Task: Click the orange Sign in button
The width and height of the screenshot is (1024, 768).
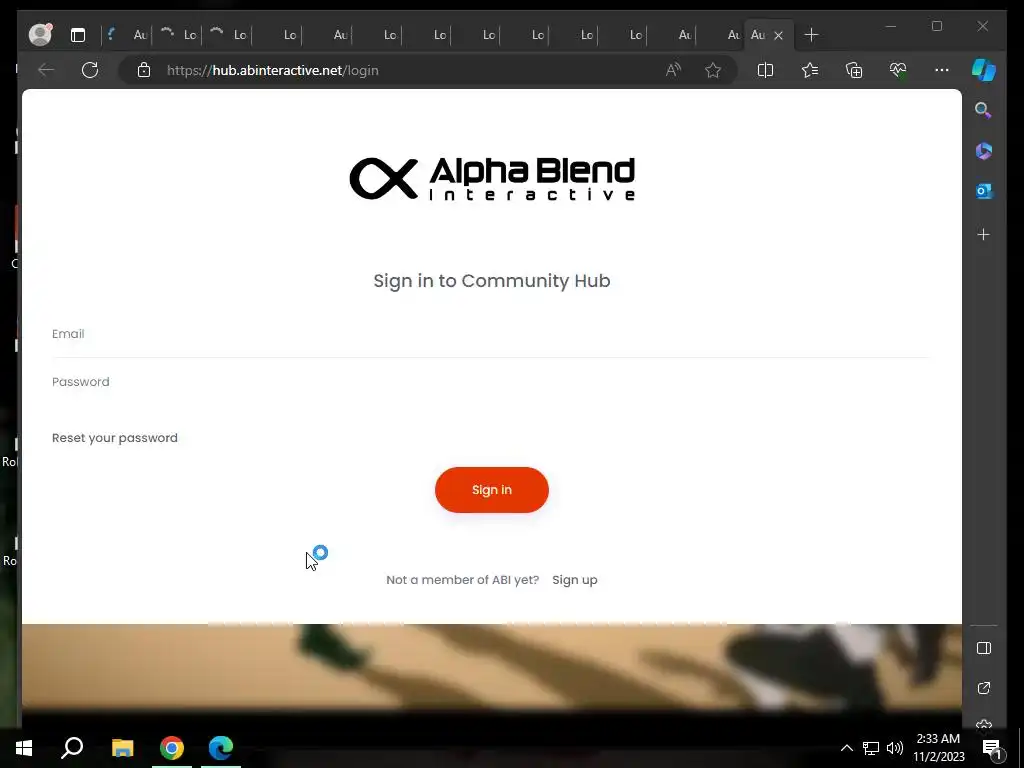Action: (492, 490)
